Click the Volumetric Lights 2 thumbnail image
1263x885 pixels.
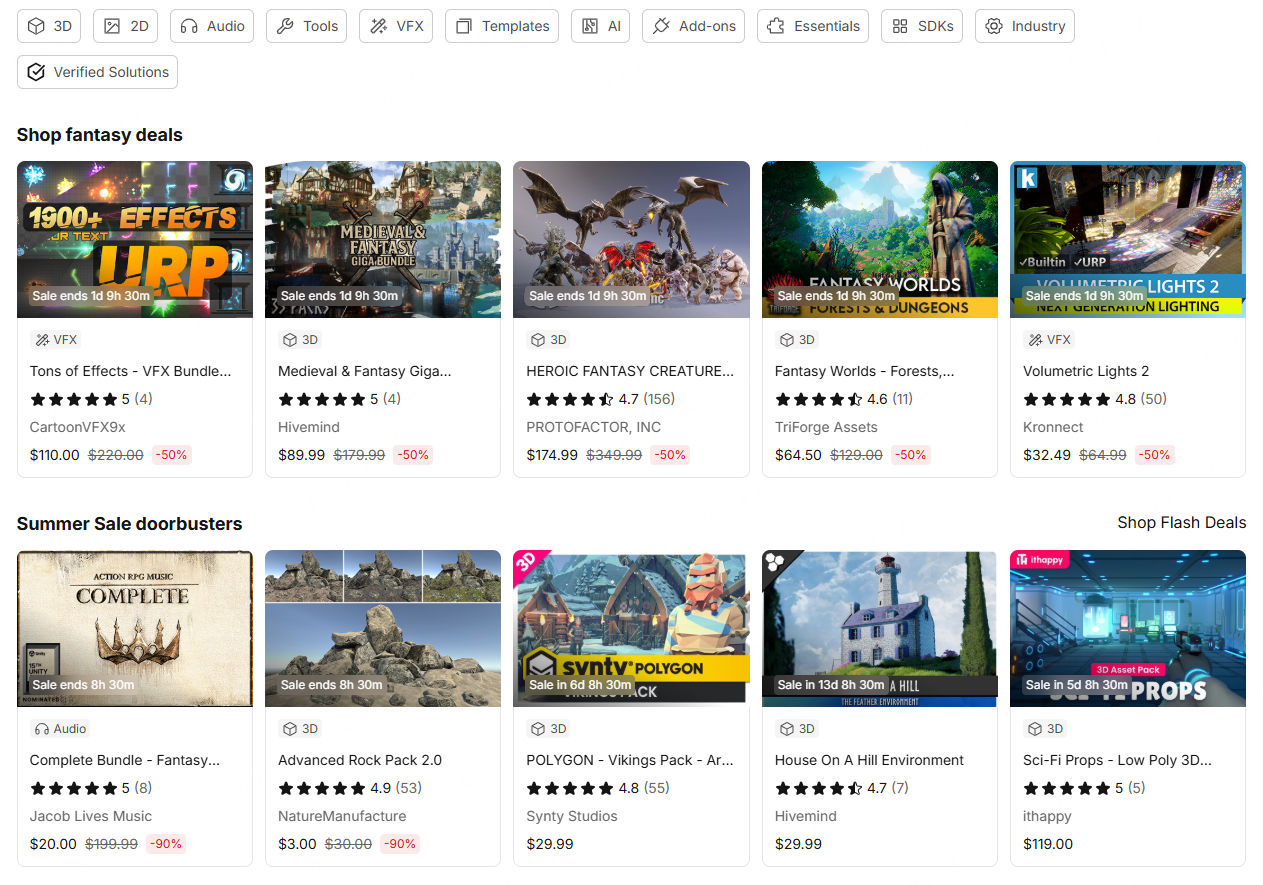[x=1128, y=240]
